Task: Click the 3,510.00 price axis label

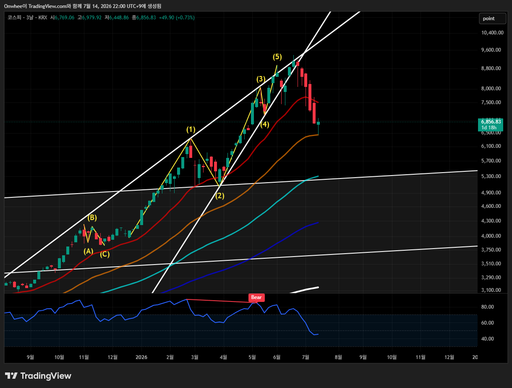Action: click(x=492, y=263)
